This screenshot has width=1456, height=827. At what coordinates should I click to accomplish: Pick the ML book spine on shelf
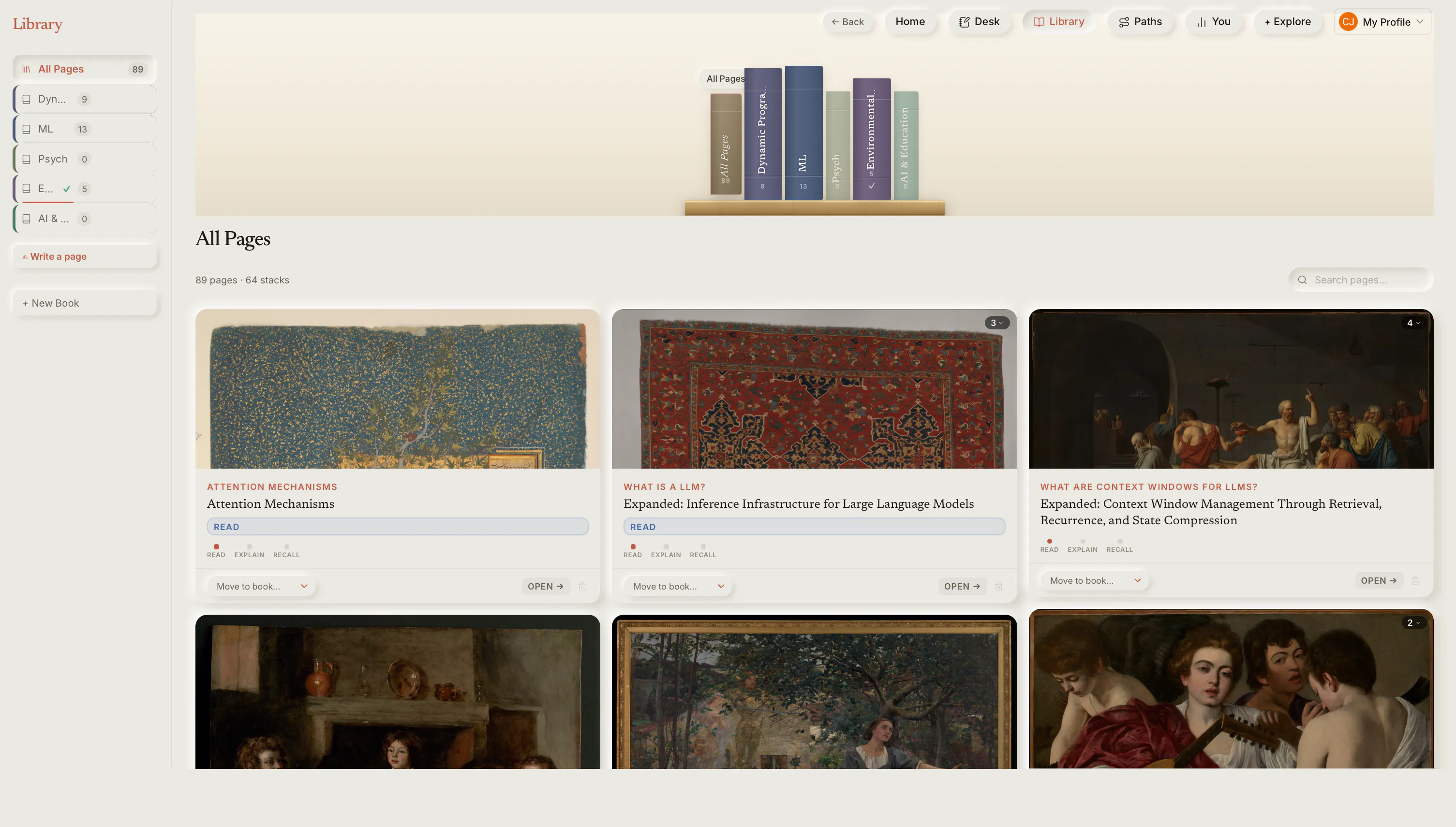click(x=803, y=133)
